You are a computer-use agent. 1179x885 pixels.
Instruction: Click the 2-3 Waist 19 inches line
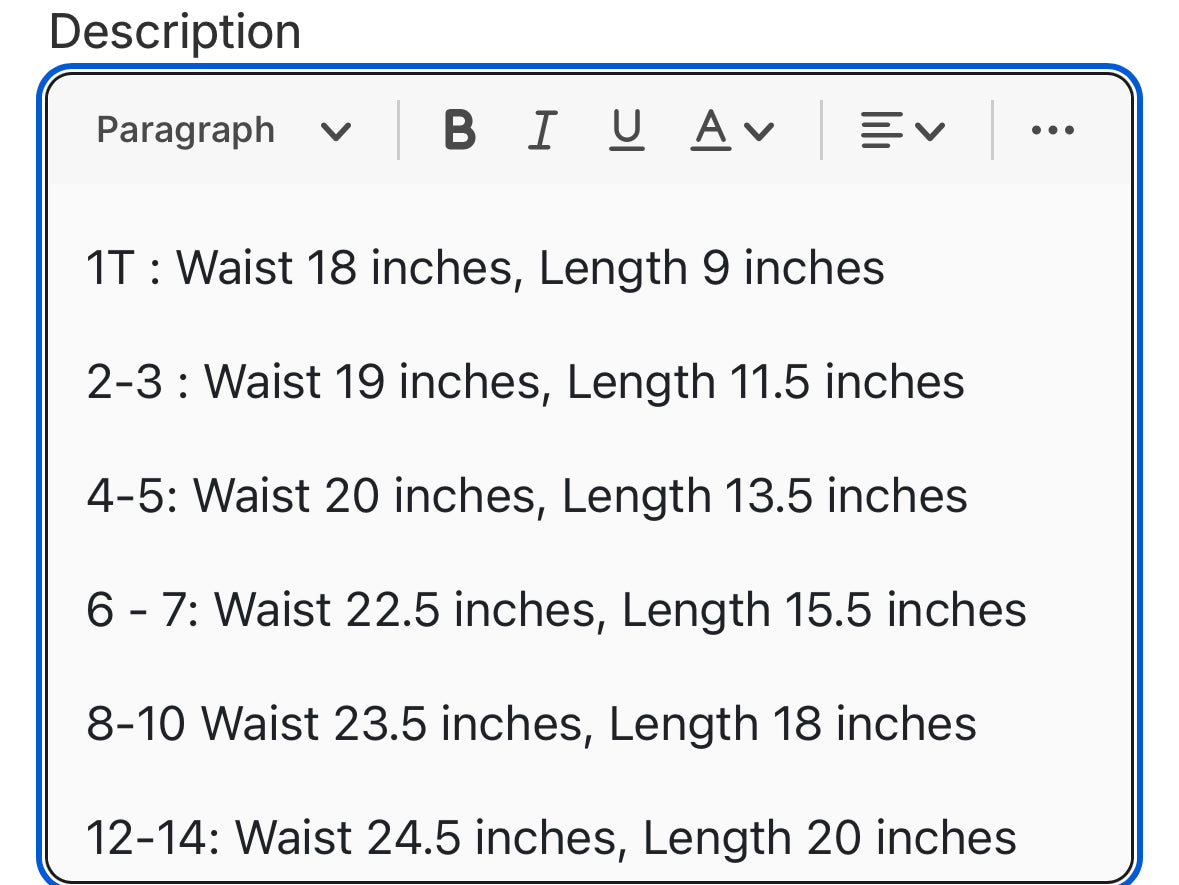point(525,382)
